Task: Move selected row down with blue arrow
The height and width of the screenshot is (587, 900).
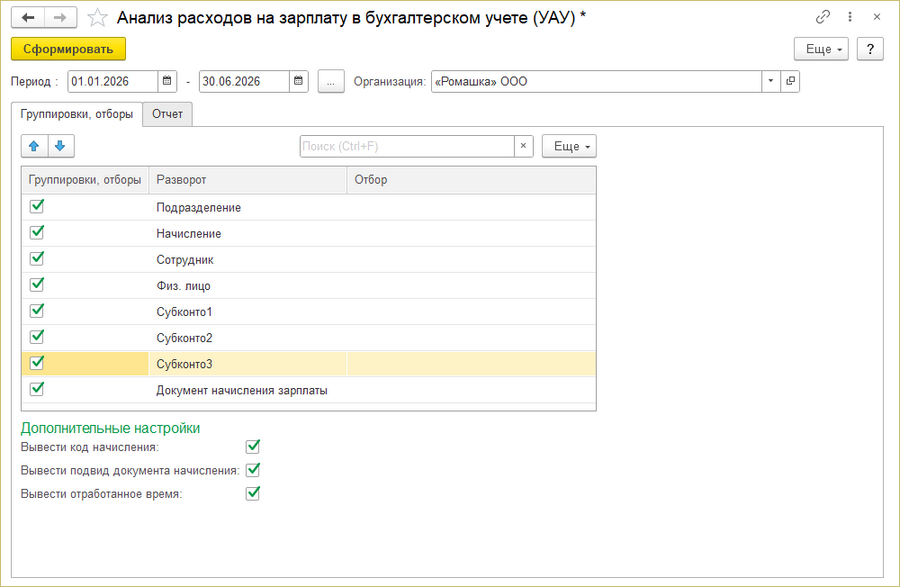Action: pos(61,146)
